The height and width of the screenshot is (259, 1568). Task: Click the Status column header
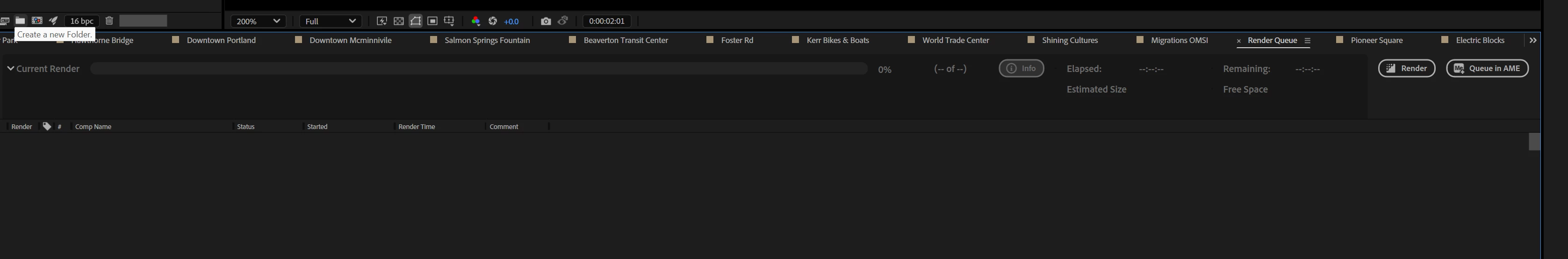tap(246, 127)
